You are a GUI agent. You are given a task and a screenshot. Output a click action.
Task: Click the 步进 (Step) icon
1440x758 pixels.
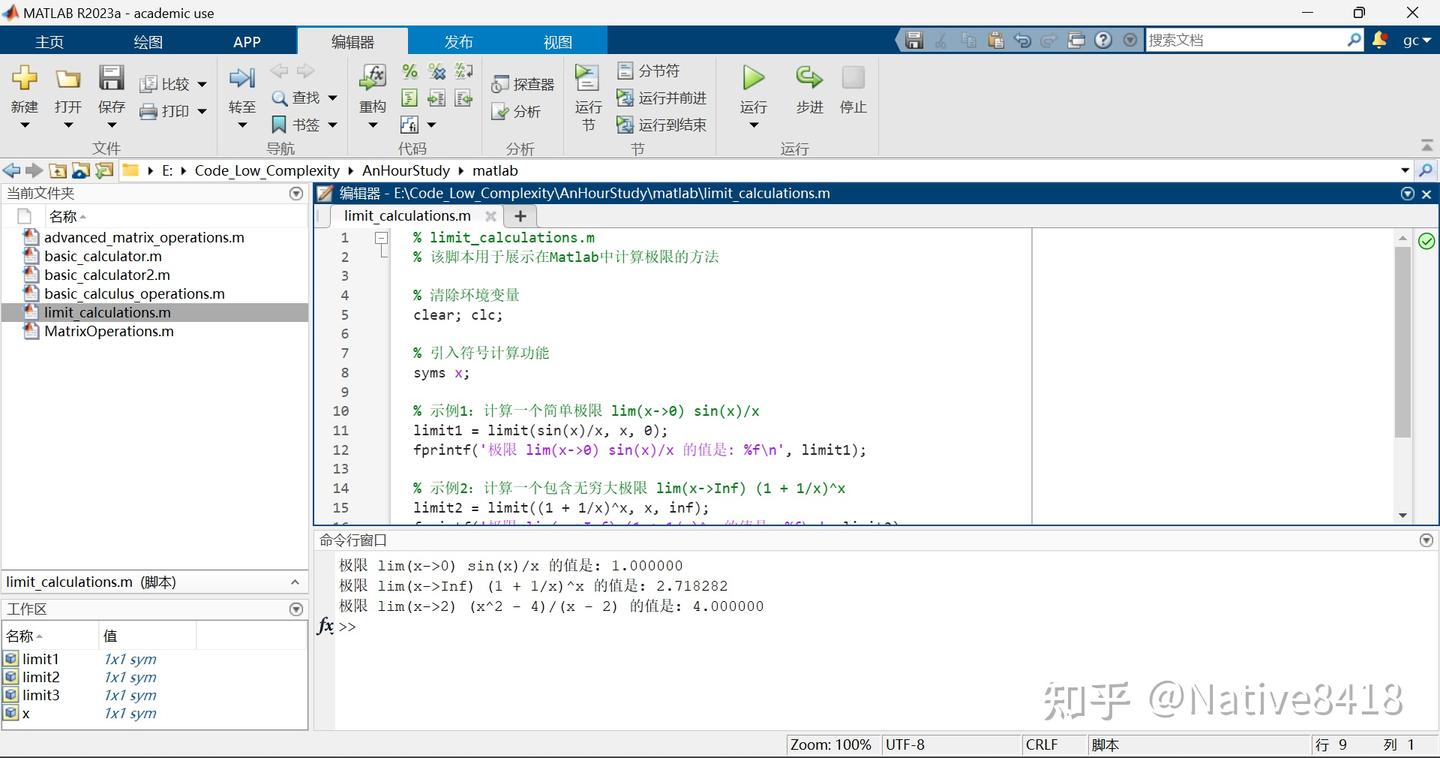pos(808,85)
